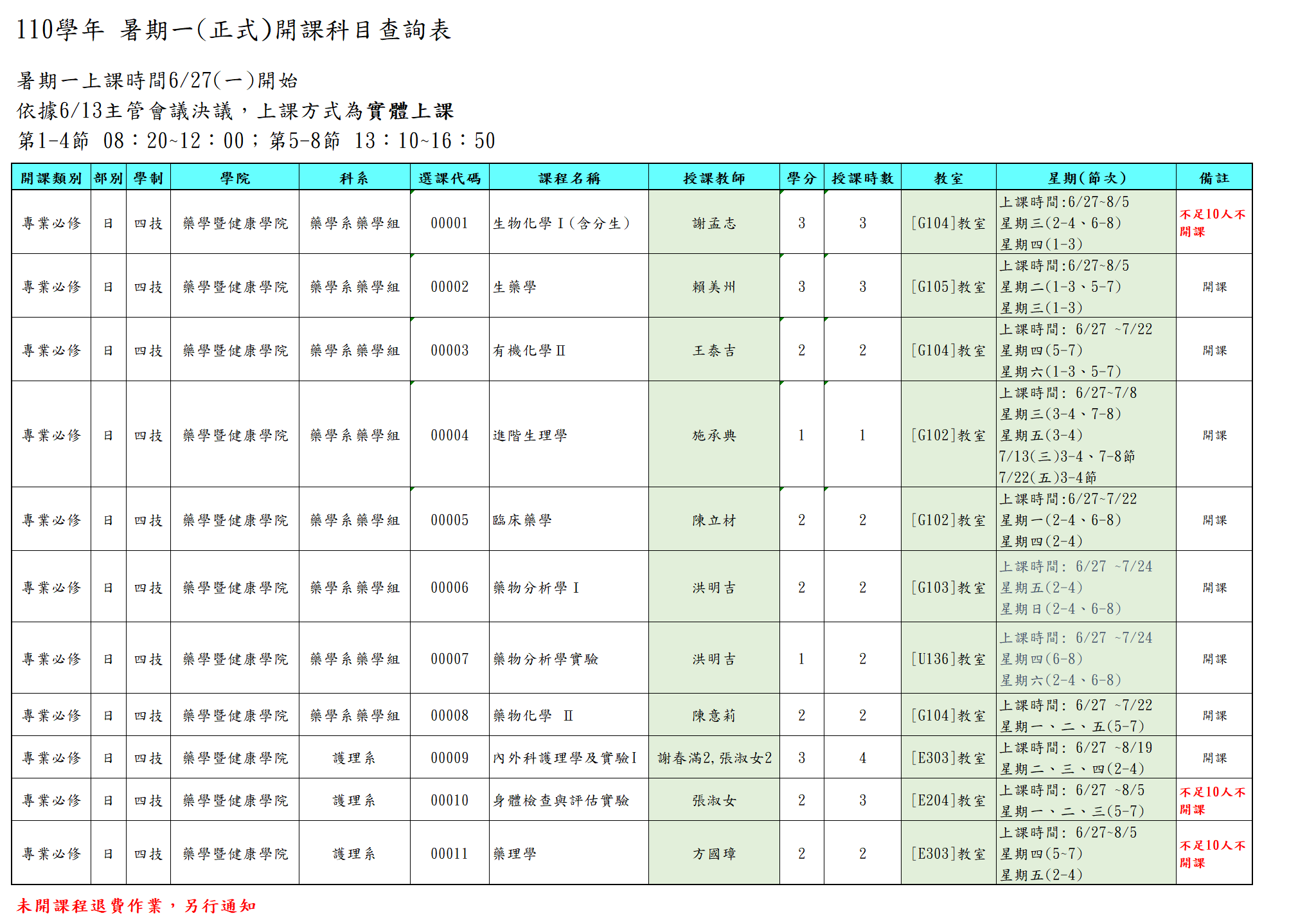Click course name 有機化學Ⅱ
Image resolution: width=1316 pixels, height=916 pixels.
coord(529,350)
